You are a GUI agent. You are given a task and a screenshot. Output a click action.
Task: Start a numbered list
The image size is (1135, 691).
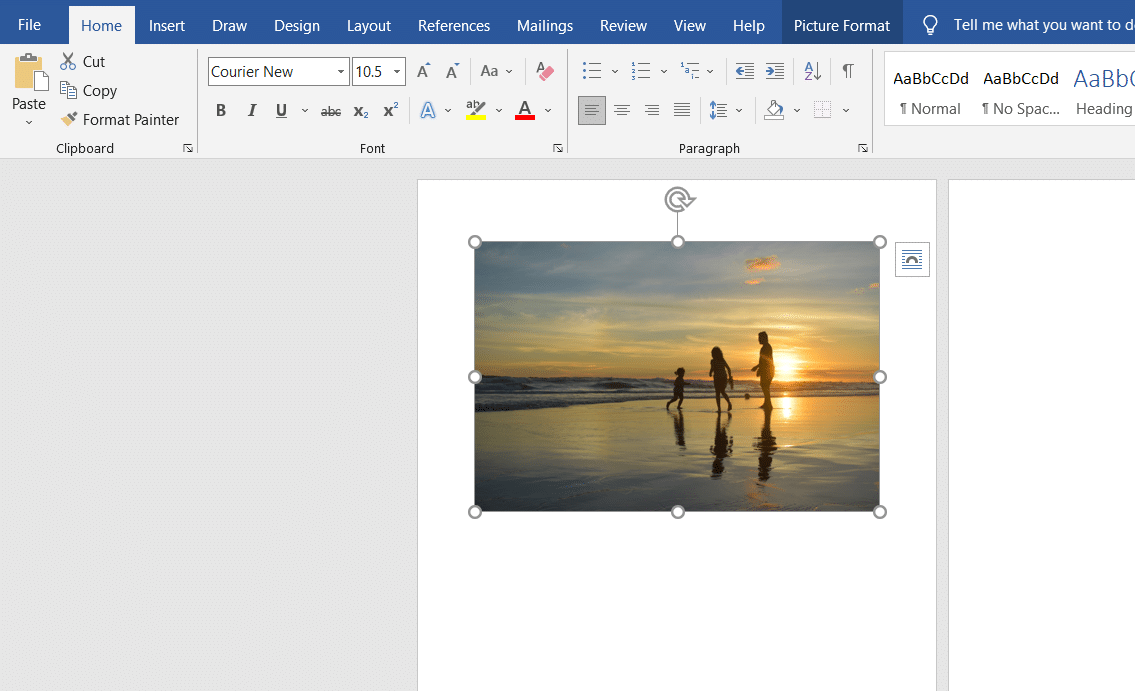[x=641, y=71]
